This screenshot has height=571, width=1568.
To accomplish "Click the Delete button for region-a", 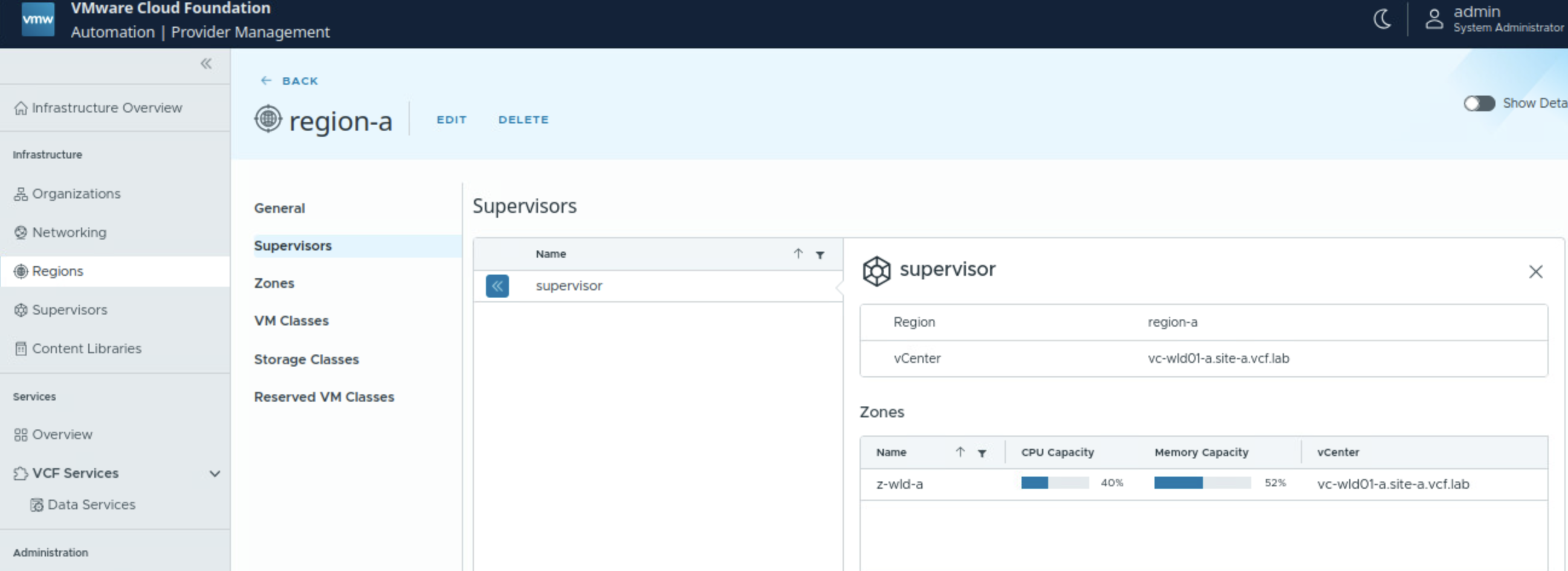I will (523, 120).
